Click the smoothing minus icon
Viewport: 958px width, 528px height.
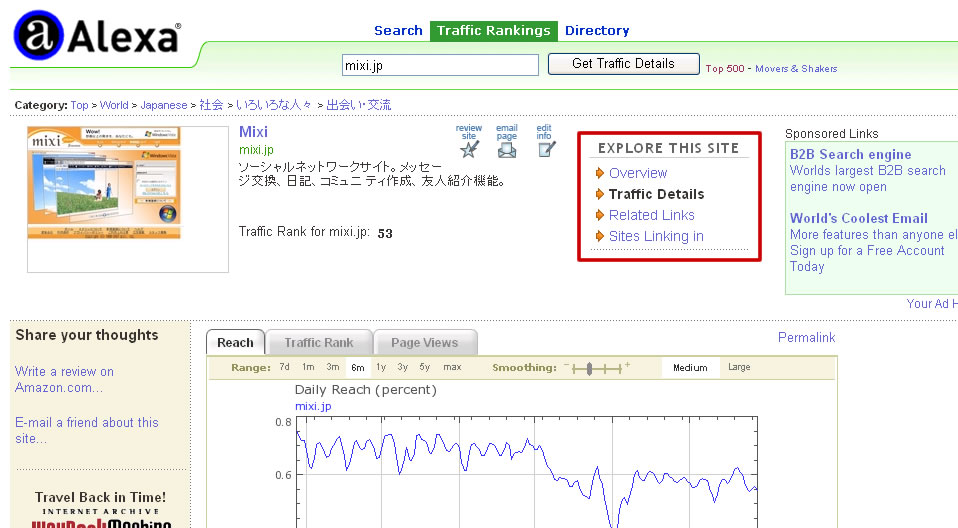567,367
